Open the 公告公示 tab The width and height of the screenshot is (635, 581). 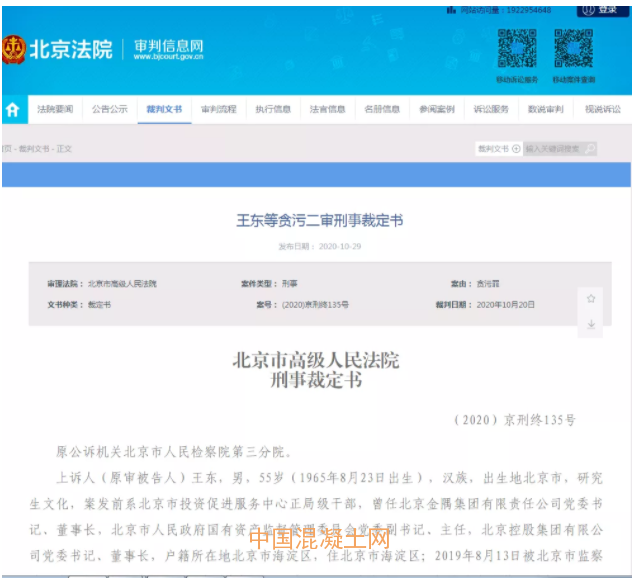[x=110, y=109]
